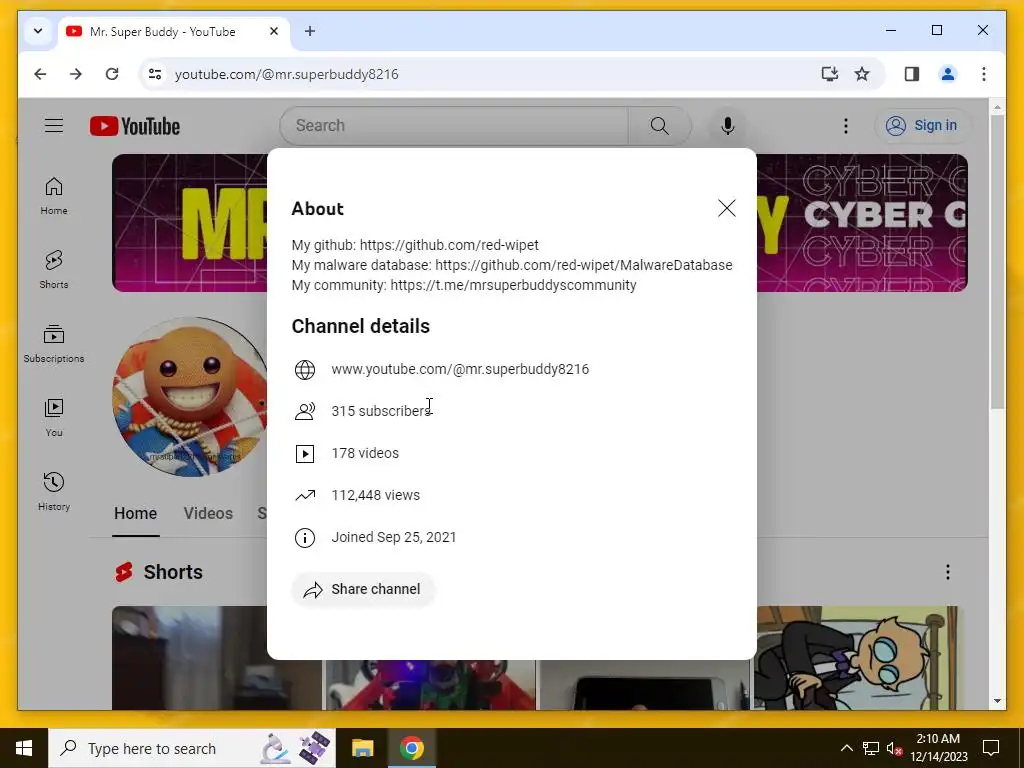Open the github red-wipet link
This screenshot has height=768, width=1024.
tap(449, 245)
